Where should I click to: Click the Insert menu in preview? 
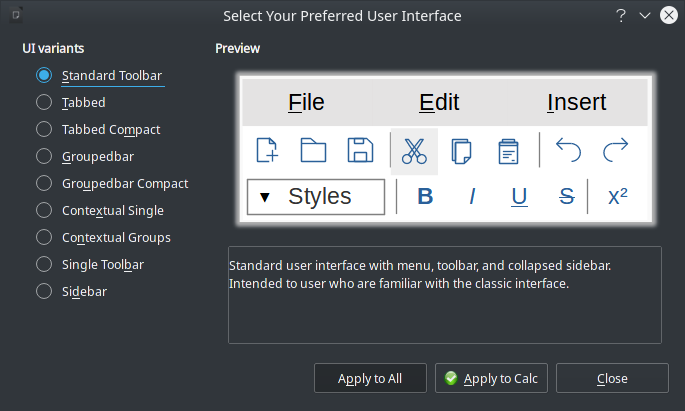[x=576, y=102]
